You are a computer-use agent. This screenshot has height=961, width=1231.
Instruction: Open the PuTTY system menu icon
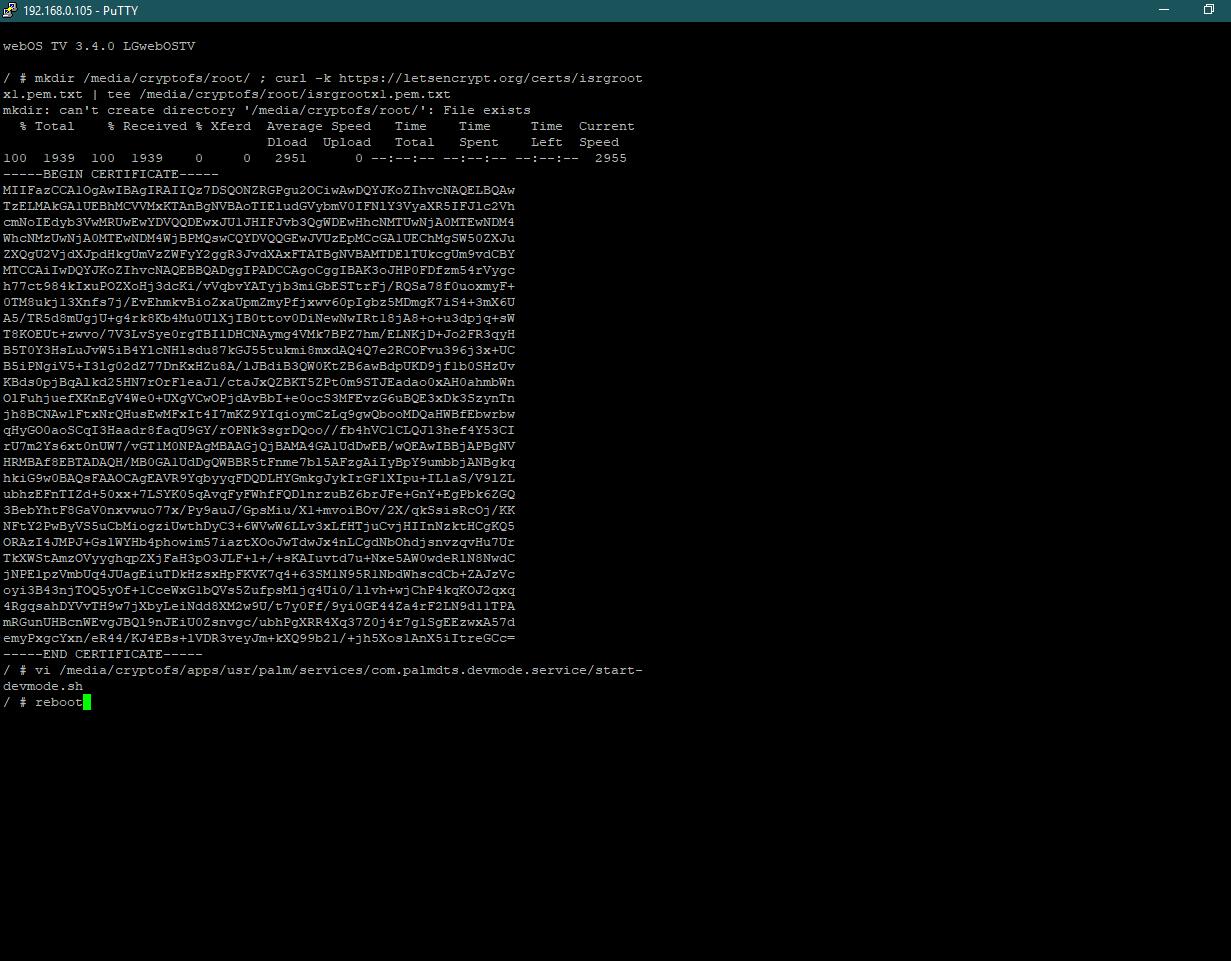10,10
